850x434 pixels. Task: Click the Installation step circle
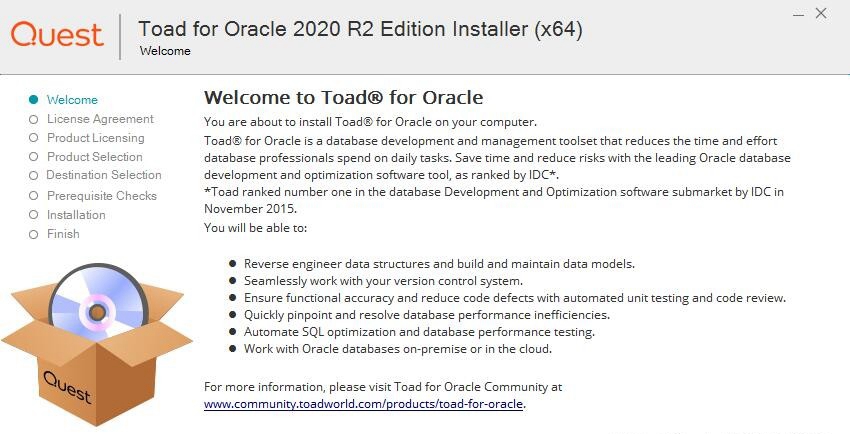34,215
